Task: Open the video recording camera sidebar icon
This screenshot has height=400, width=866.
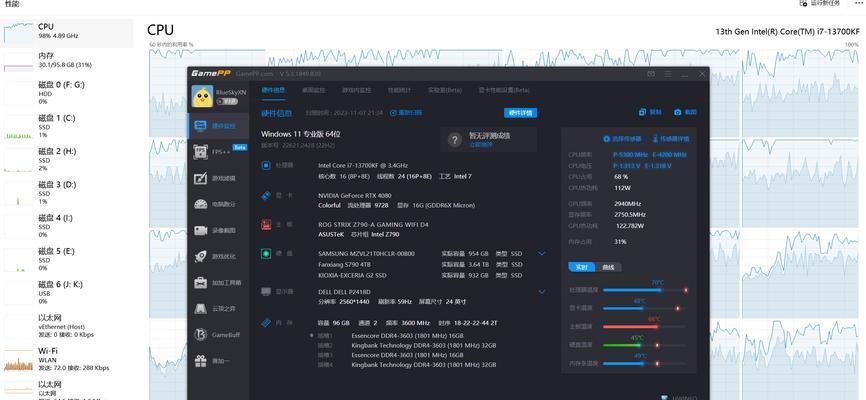Action: [x=200, y=230]
